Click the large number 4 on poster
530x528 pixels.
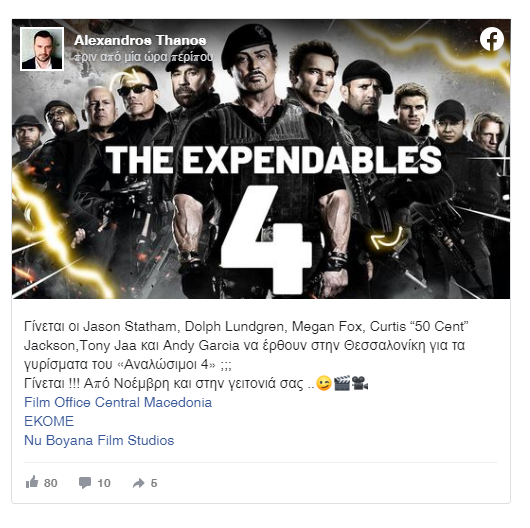[x=266, y=239]
